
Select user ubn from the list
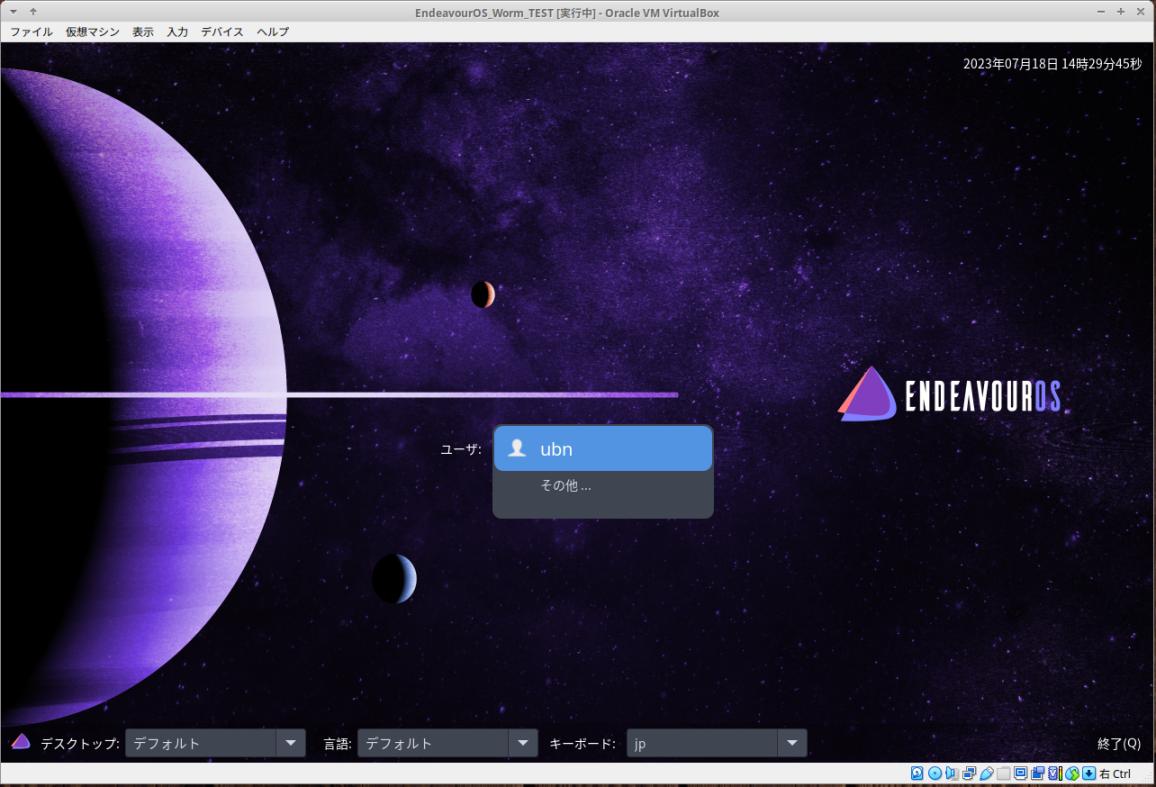point(603,448)
